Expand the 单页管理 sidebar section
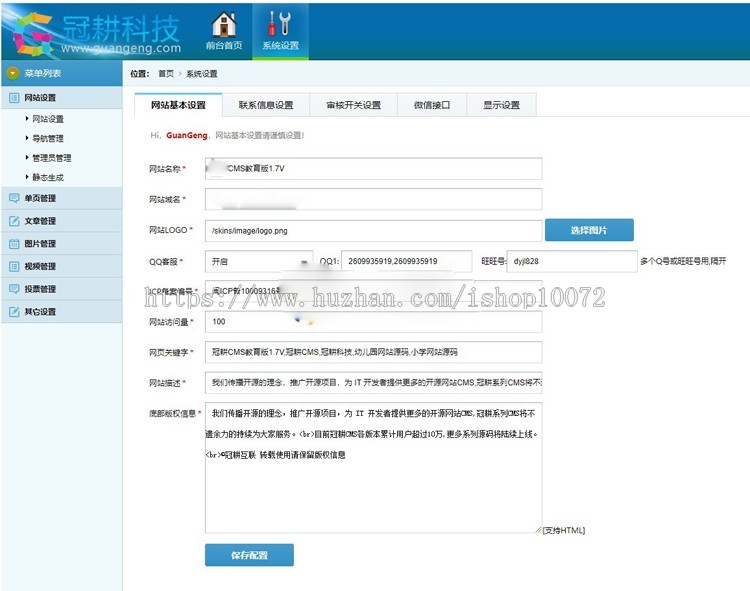 click(x=62, y=198)
